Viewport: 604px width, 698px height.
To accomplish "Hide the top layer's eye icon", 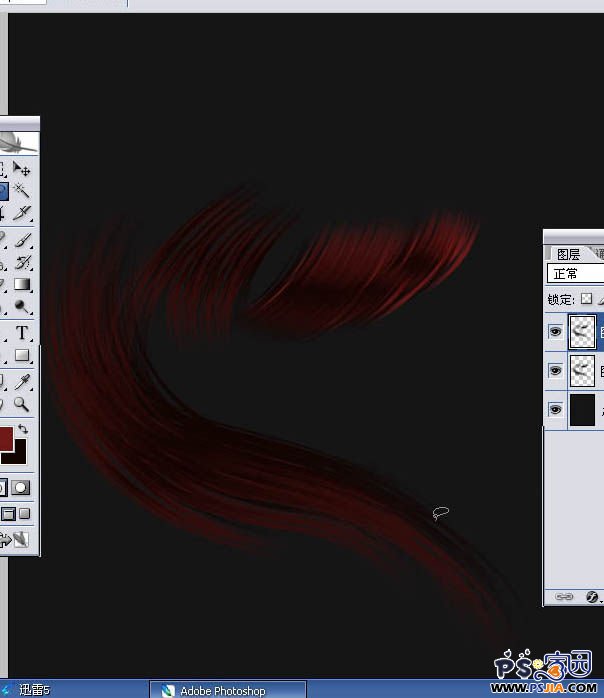I will 555,332.
